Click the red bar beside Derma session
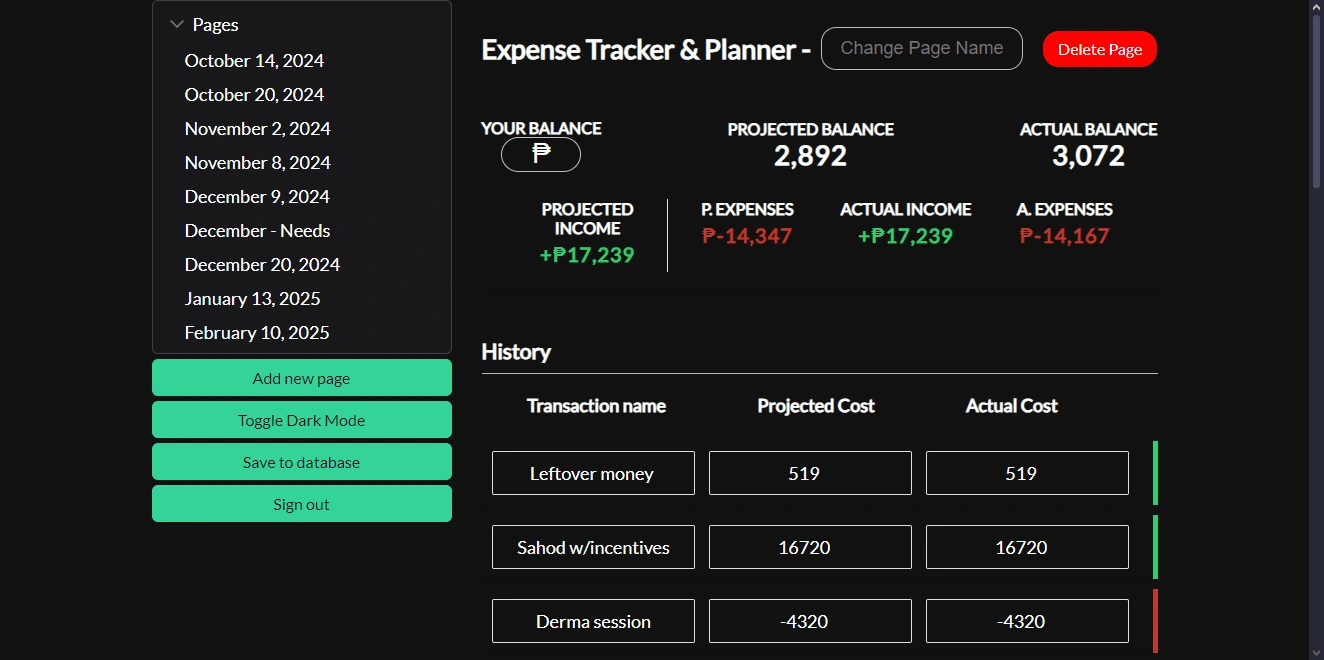Screen dimensions: 1324x660 [x=1155, y=621]
